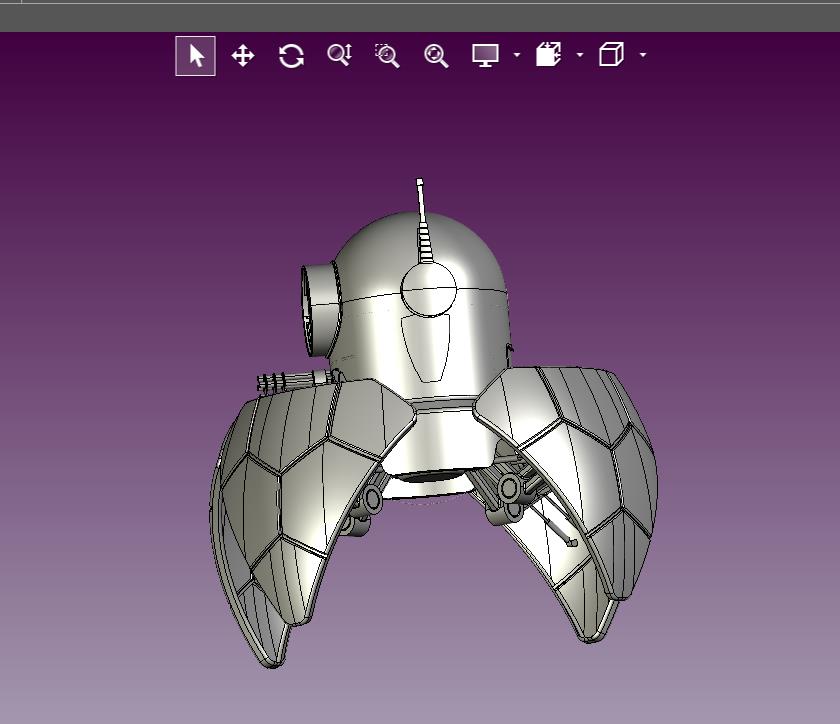Open the display style monitor icon
Image resolution: width=840 pixels, height=724 pixels.
coord(485,55)
